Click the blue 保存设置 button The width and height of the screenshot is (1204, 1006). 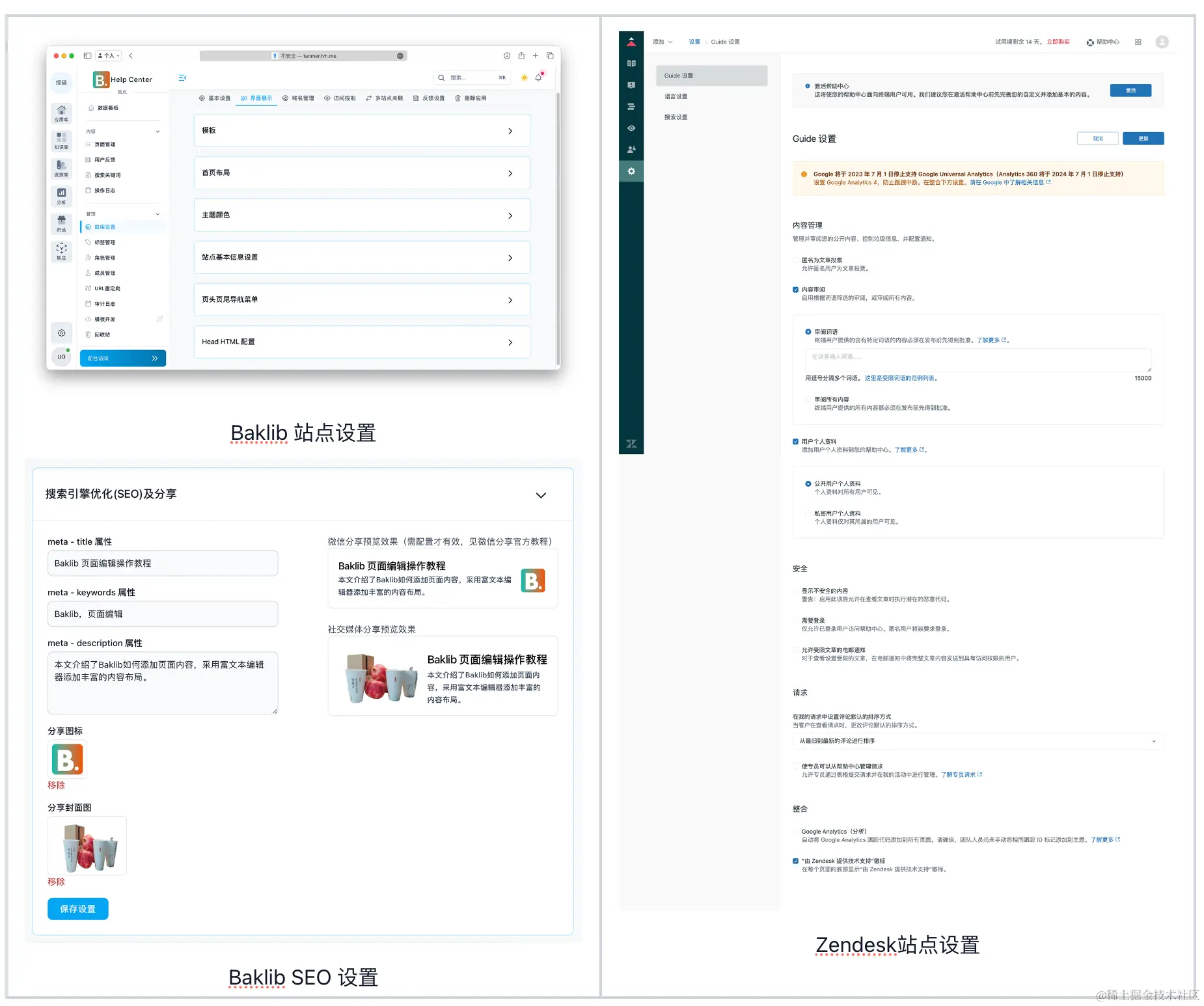(78, 909)
